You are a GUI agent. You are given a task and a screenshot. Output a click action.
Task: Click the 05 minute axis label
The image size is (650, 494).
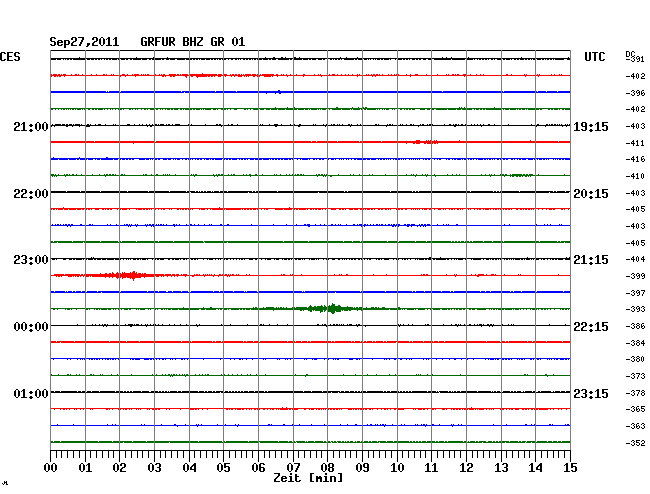coord(223,467)
